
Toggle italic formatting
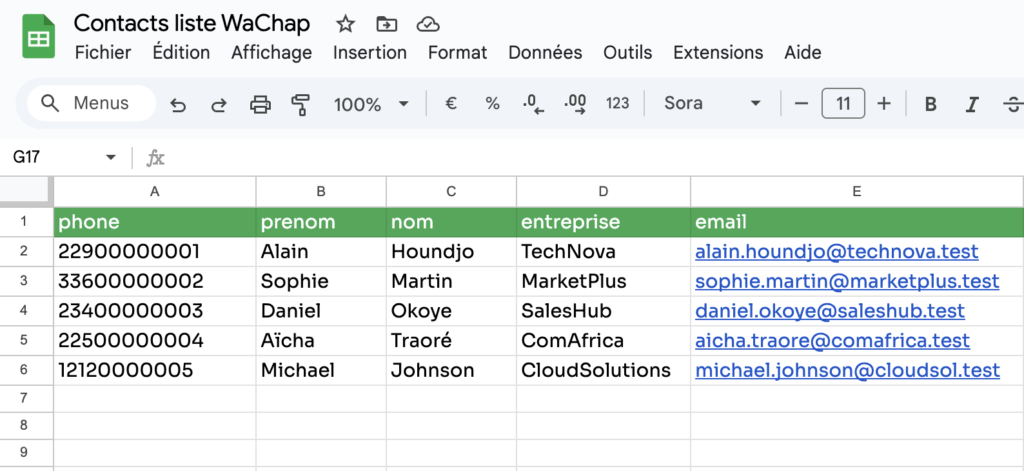pyautogui.click(x=971, y=104)
